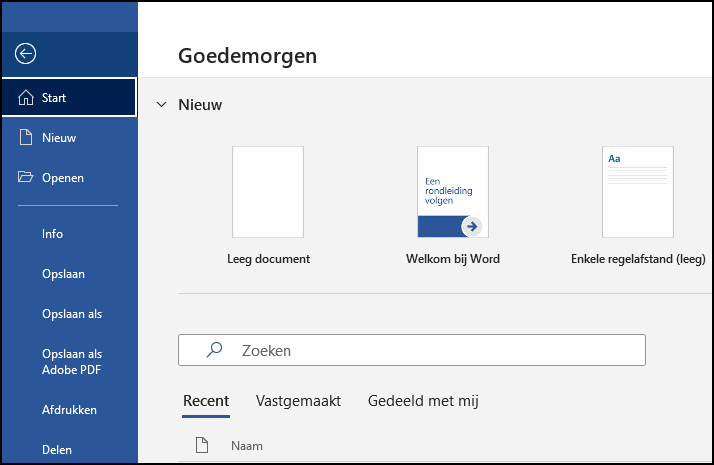Click the back arrow circle icon
Screen dimensions: 714x465
[x=26, y=54]
